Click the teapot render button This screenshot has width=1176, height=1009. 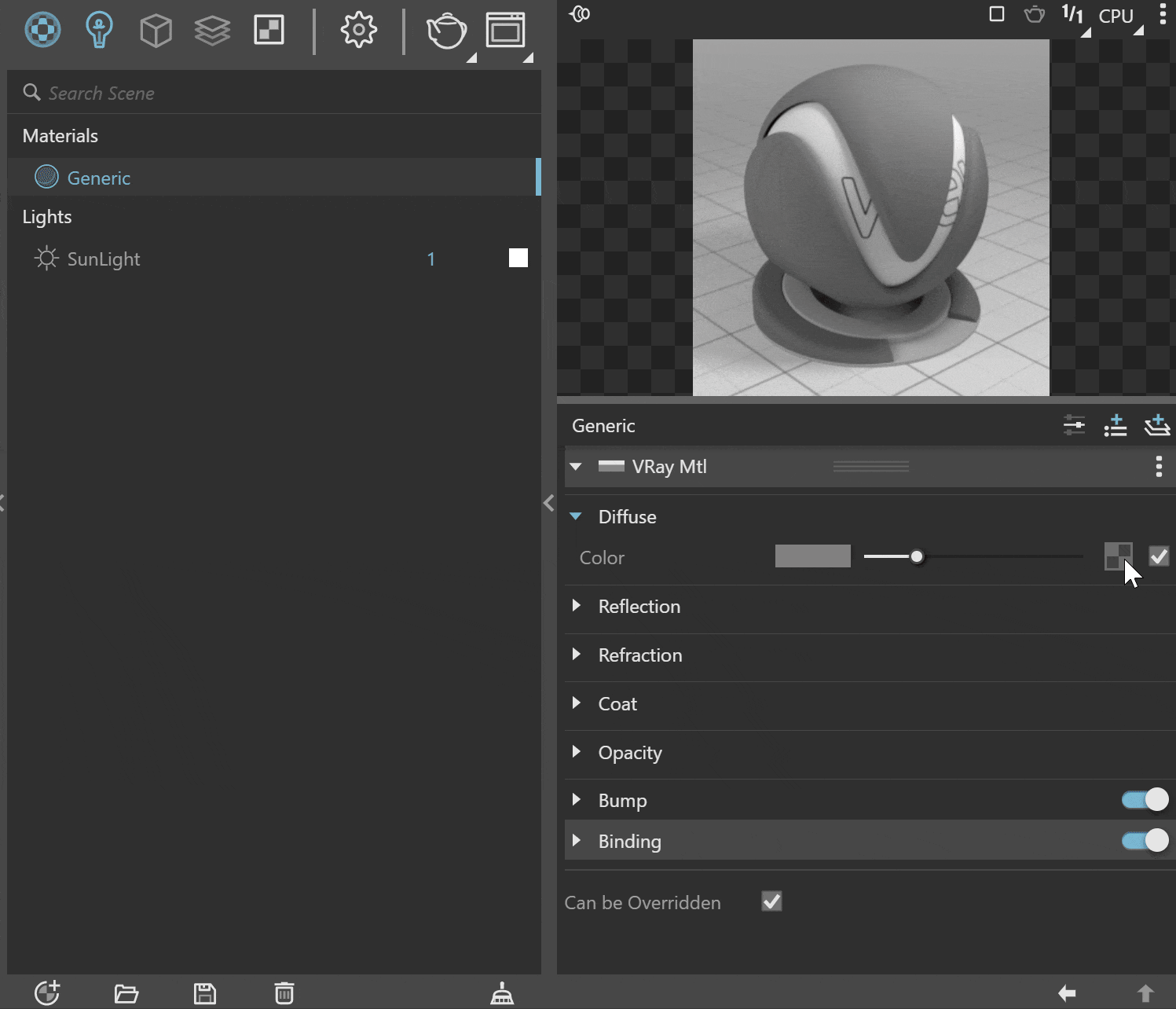[x=446, y=31]
